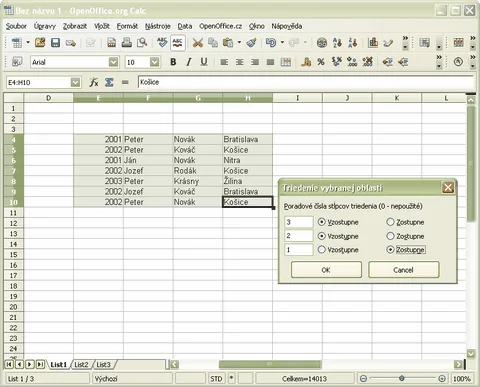Apply Percent number format icon

click(x=321, y=62)
